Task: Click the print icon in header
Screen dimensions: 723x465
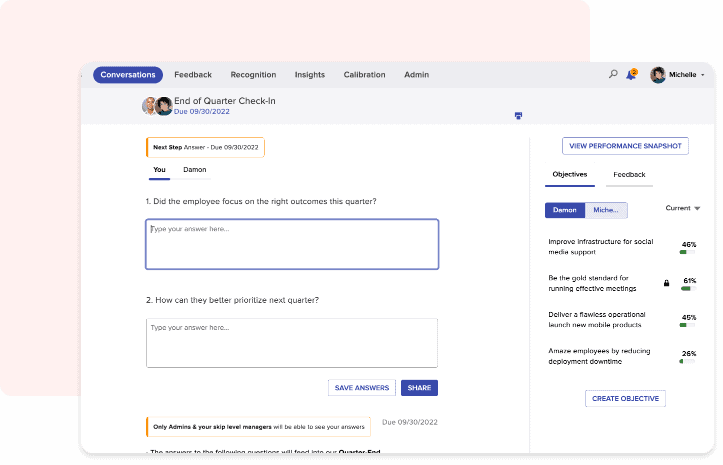Action: pyautogui.click(x=518, y=116)
